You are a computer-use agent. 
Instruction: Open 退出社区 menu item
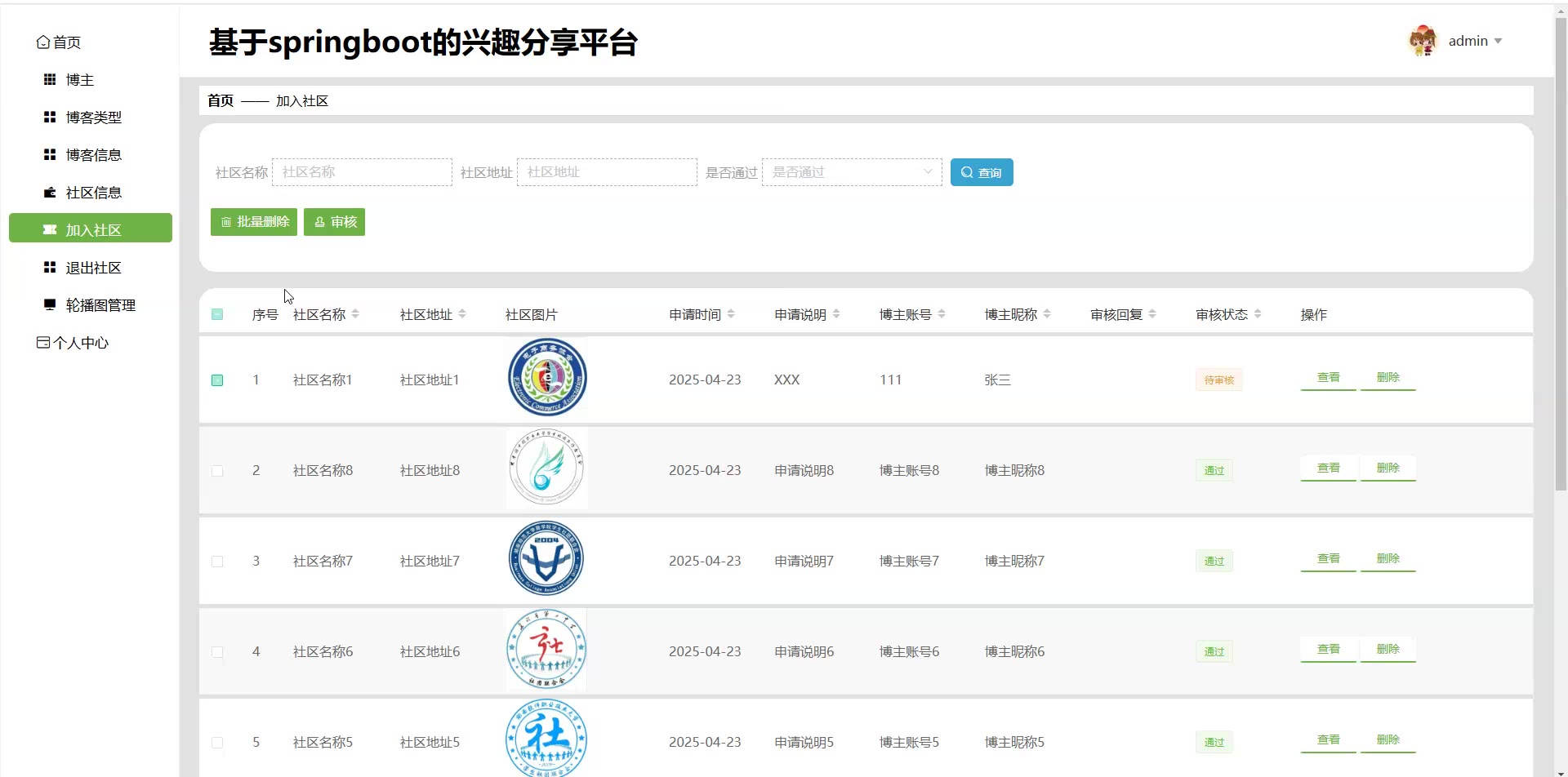point(93,268)
